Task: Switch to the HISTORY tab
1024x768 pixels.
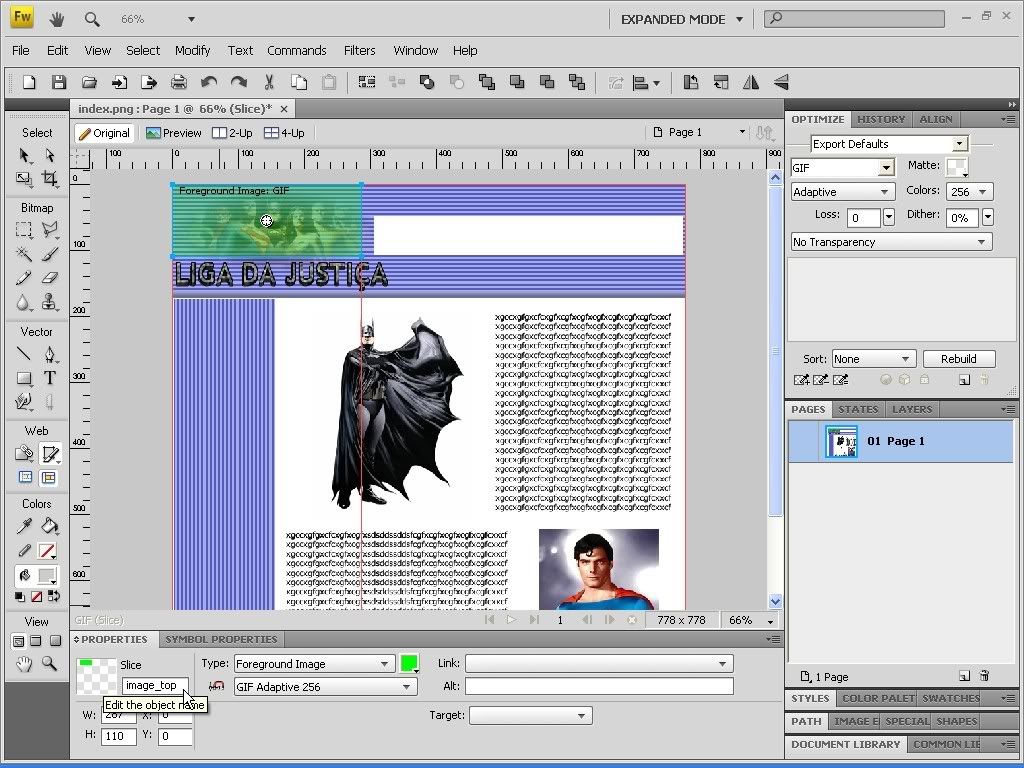Action: [x=881, y=120]
